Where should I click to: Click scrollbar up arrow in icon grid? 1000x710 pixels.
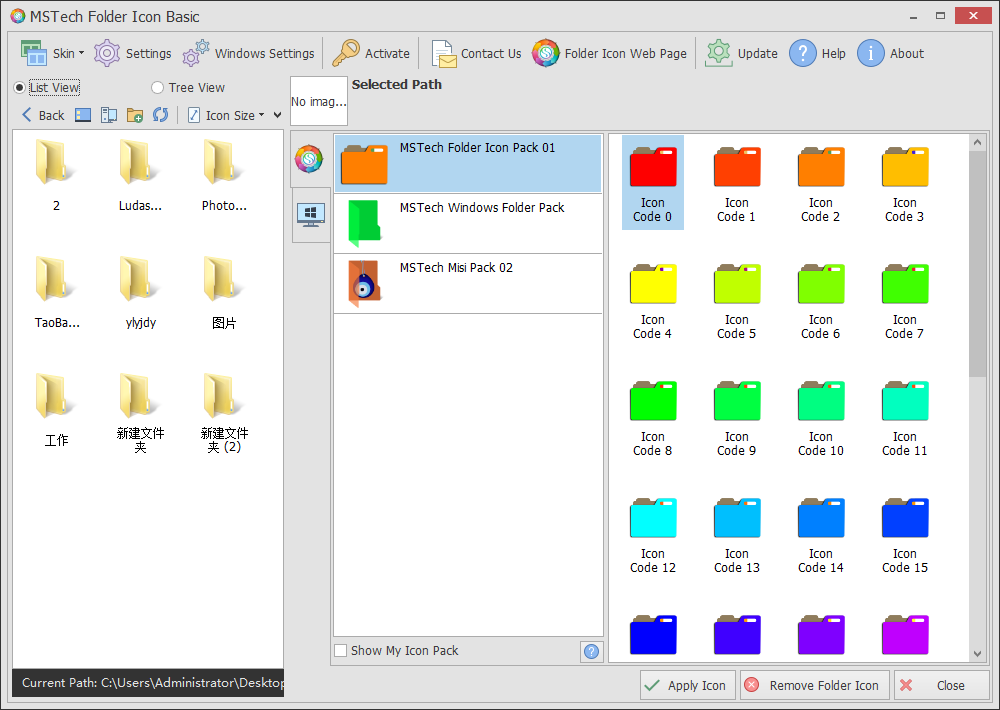point(978,143)
